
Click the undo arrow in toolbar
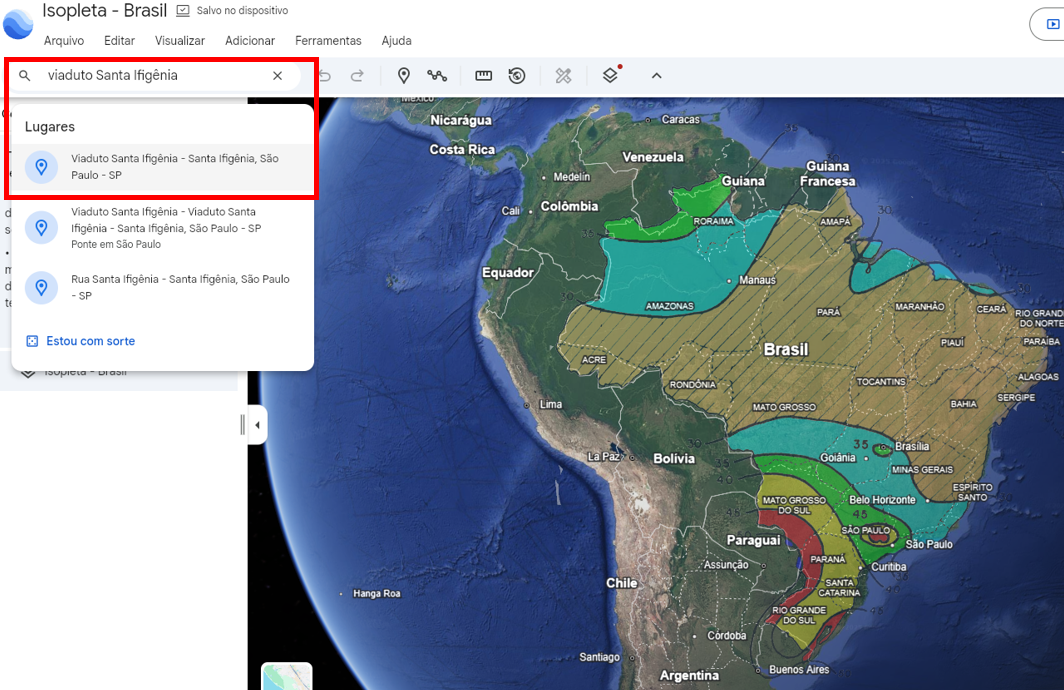326,76
